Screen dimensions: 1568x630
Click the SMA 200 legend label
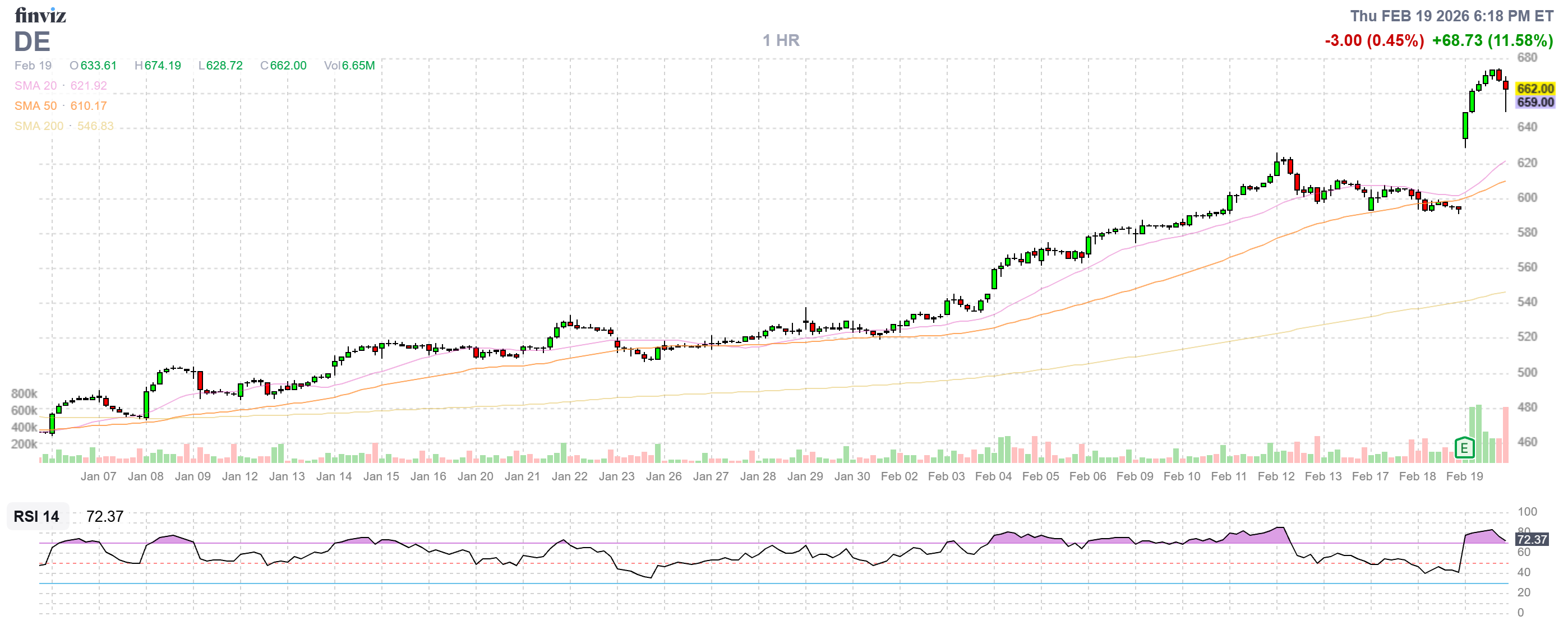coord(39,126)
